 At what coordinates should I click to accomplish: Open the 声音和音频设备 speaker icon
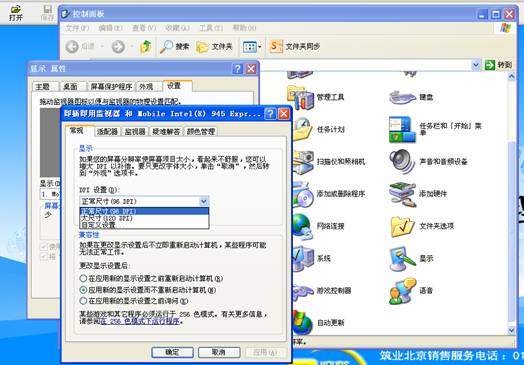click(401, 161)
